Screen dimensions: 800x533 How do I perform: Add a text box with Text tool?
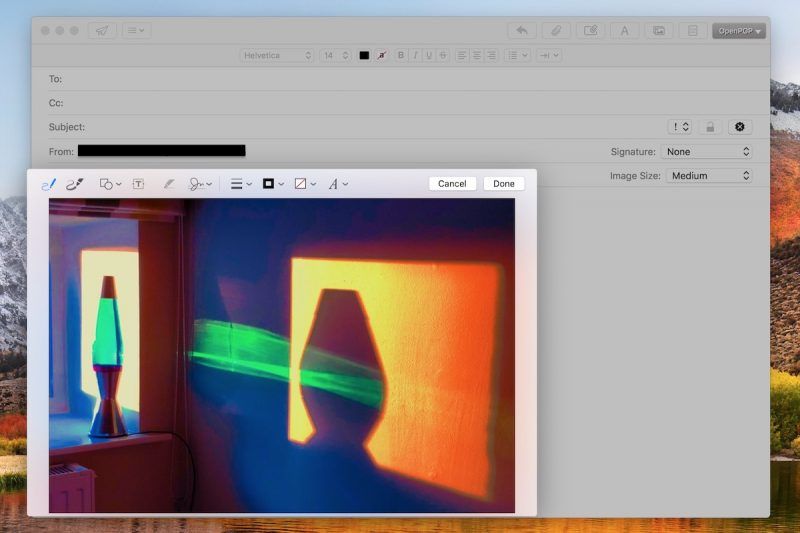tap(138, 184)
